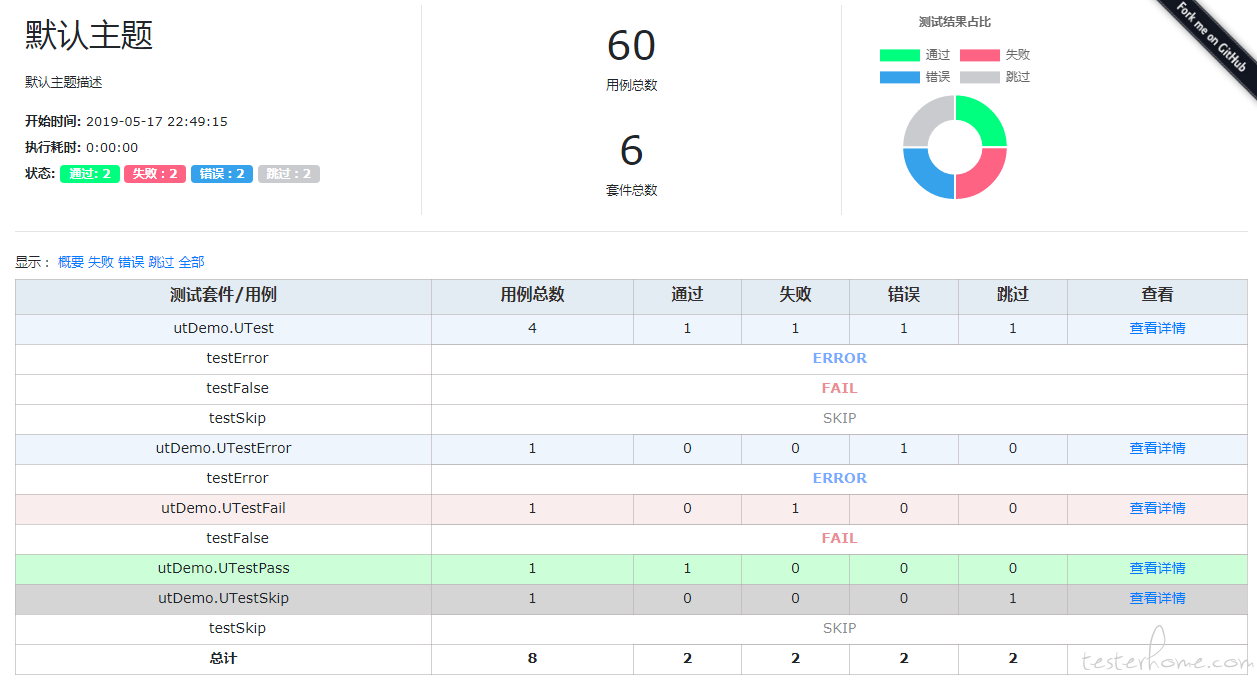Image resolution: width=1257 pixels, height=687 pixels.
Task: Click SKIP result under utDemo.UTestSkip
Action: coord(839,628)
